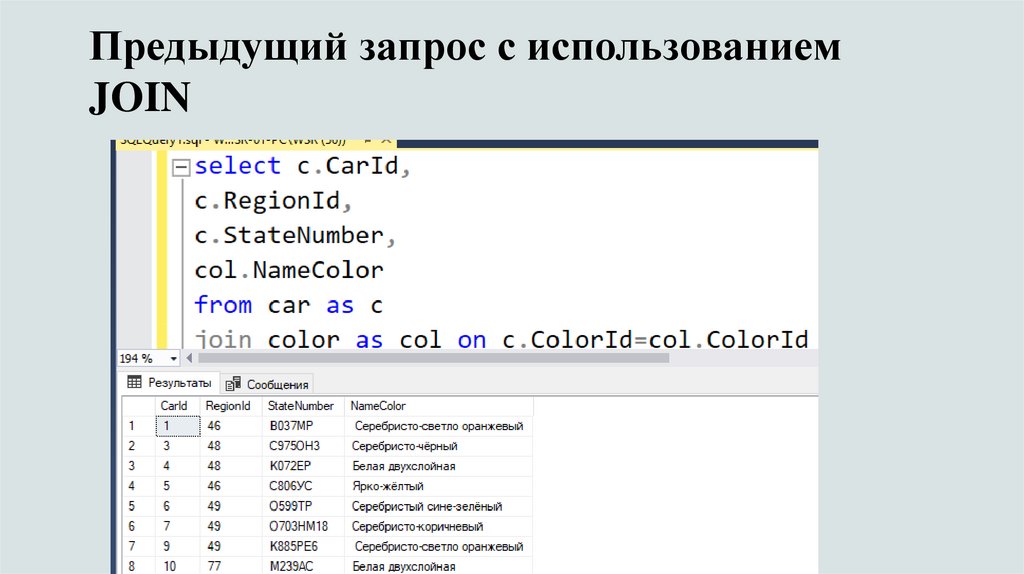Collapse the select query outline block
The height and width of the screenshot is (574, 1024).
pos(181,168)
